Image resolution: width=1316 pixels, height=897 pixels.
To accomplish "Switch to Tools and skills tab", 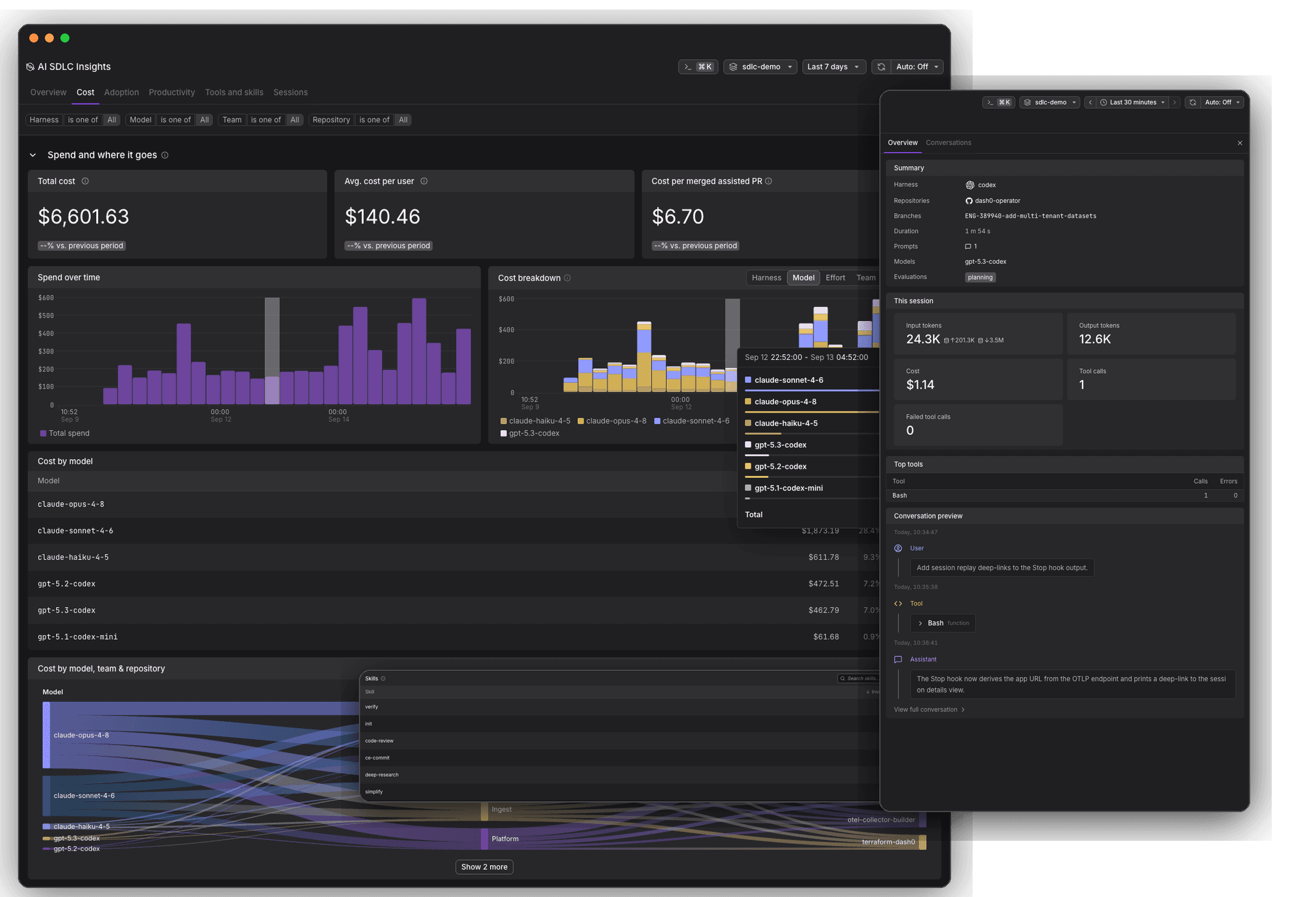I will 234,93.
